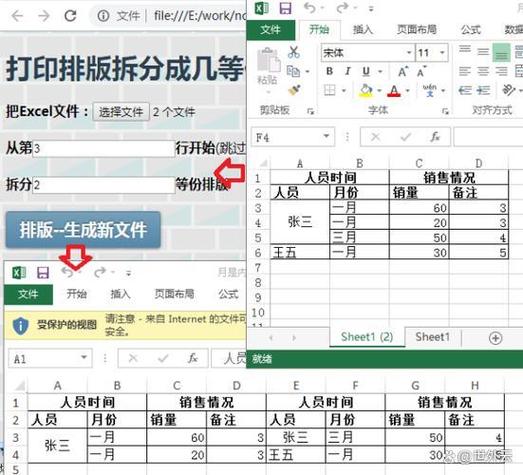Click Insert Function fx beside the F4 box
Image resolution: width=523 pixels, height=475 pixels.
point(435,137)
